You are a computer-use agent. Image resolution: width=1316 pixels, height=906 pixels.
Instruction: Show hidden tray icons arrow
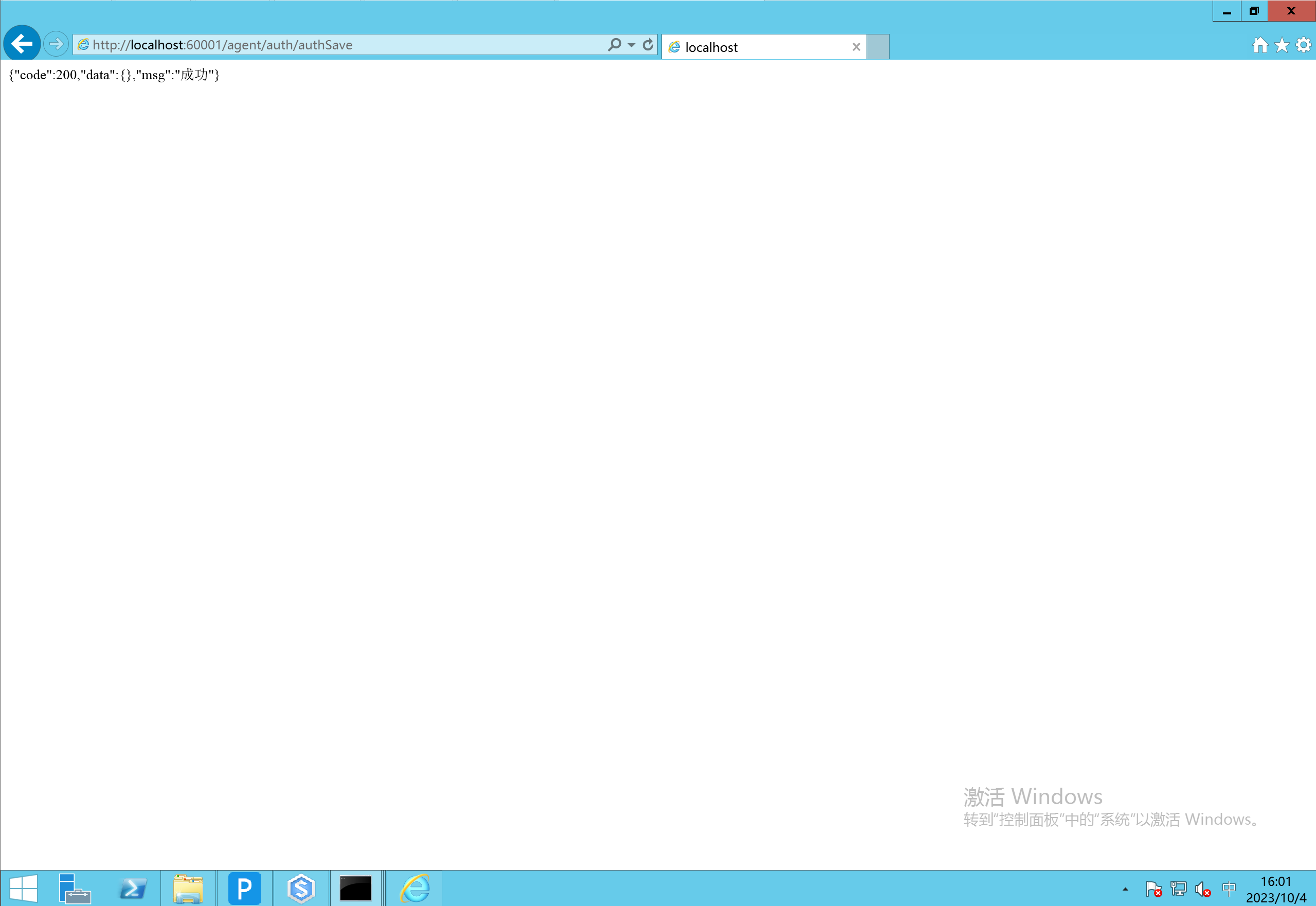1125,889
